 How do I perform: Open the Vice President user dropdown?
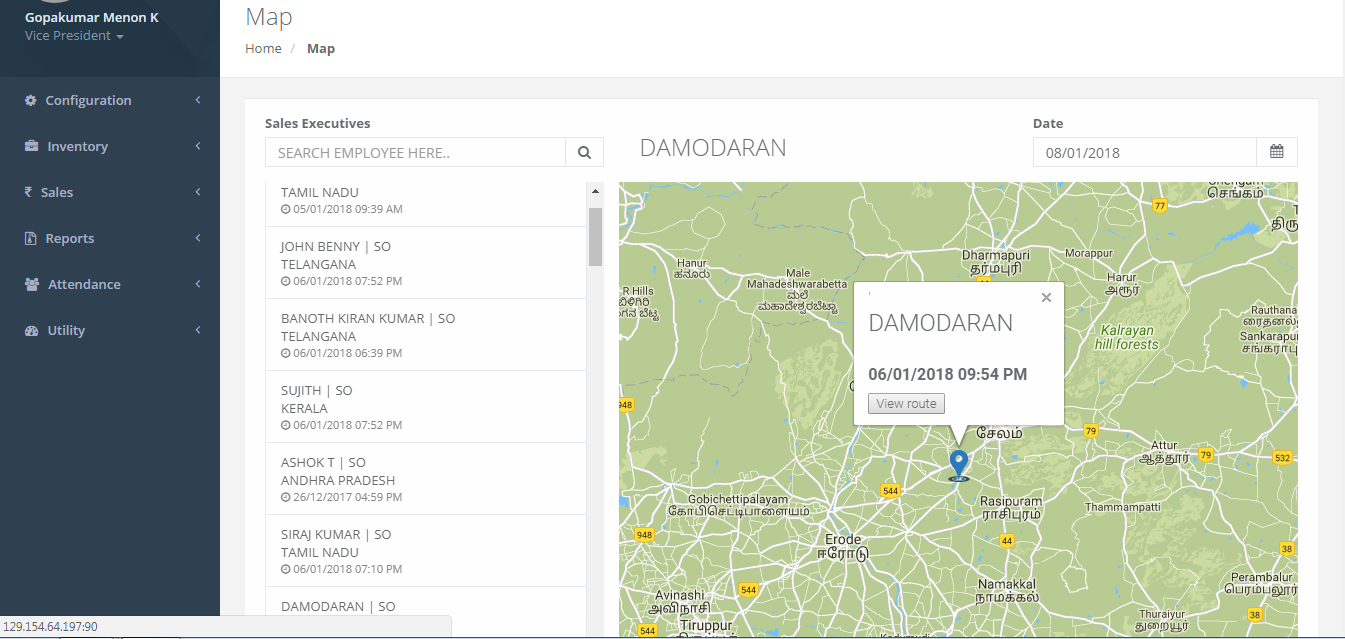(74, 36)
